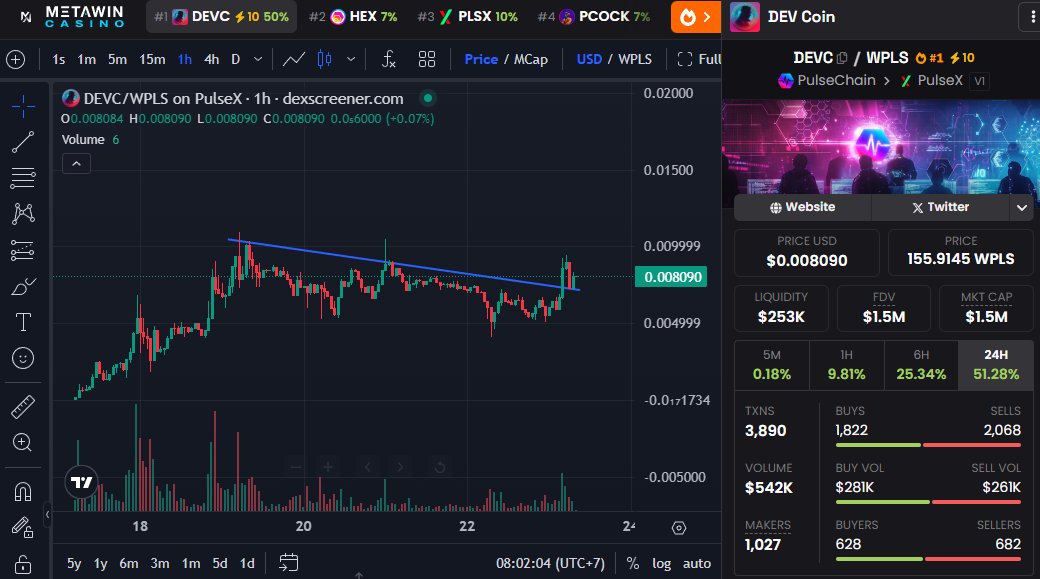Select the 1m timeframe
This screenshot has height=579, width=1040.
click(x=86, y=60)
